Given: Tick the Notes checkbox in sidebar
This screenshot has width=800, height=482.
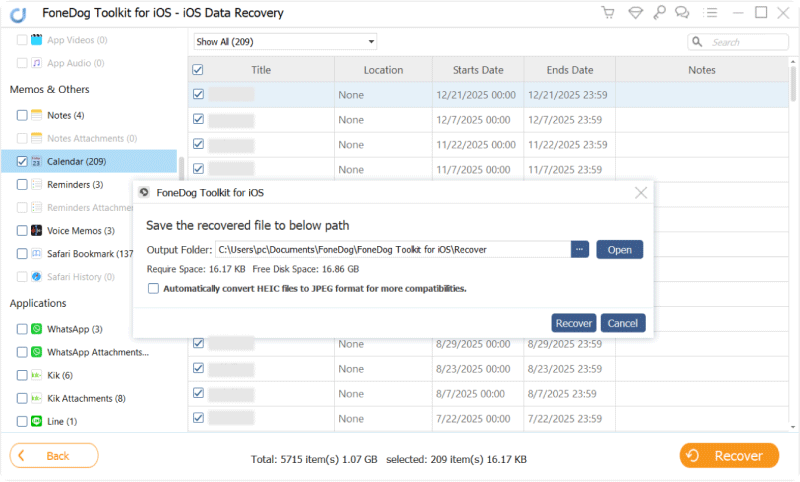Looking at the screenshot, I should pyautogui.click(x=22, y=115).
